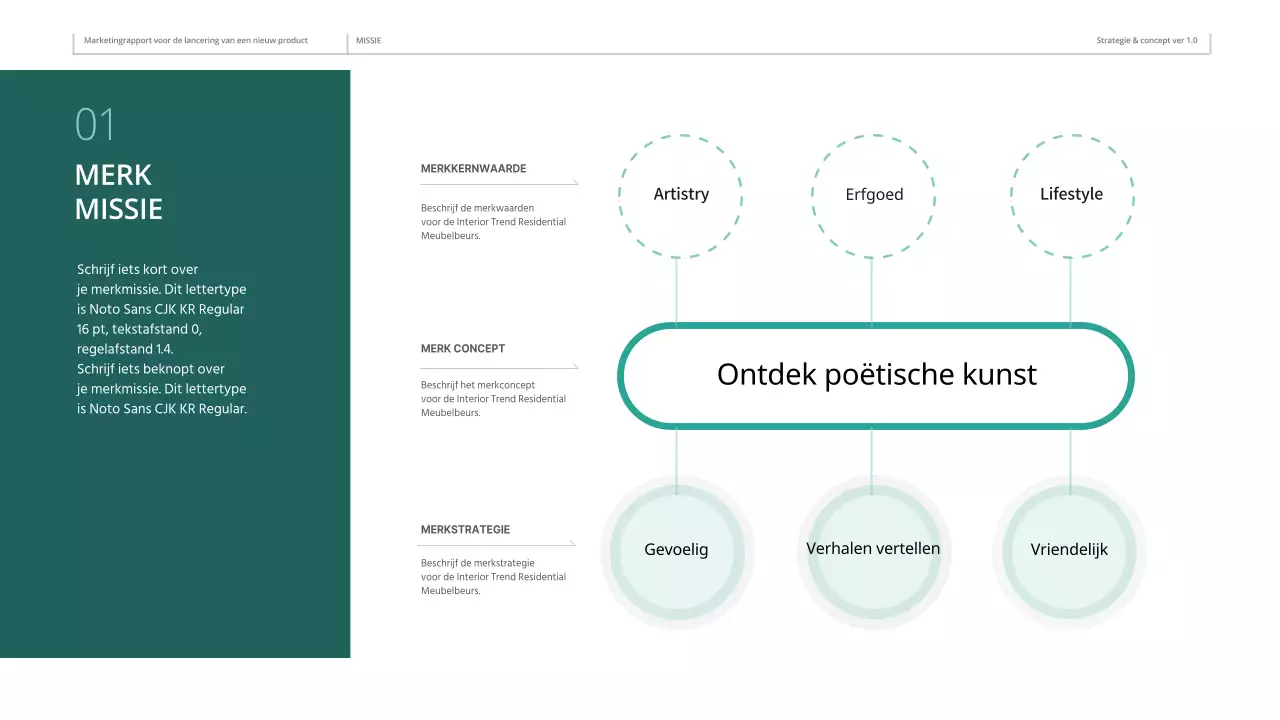Screen dimensions: 1280x720
Task: Select the dashed Artistry circle shape
Action: pos(681,194)
